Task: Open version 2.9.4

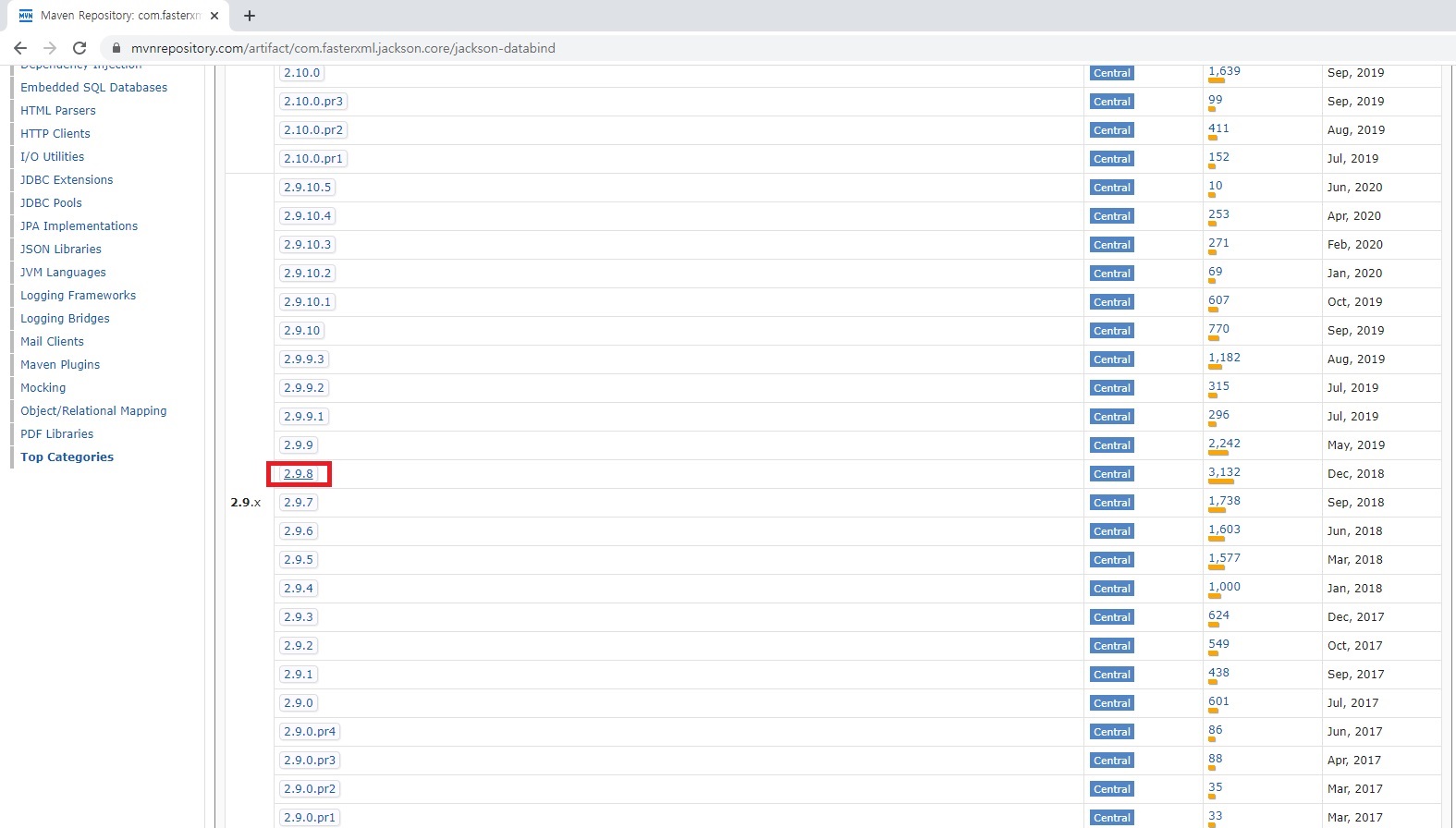Action: click(299, 589)
